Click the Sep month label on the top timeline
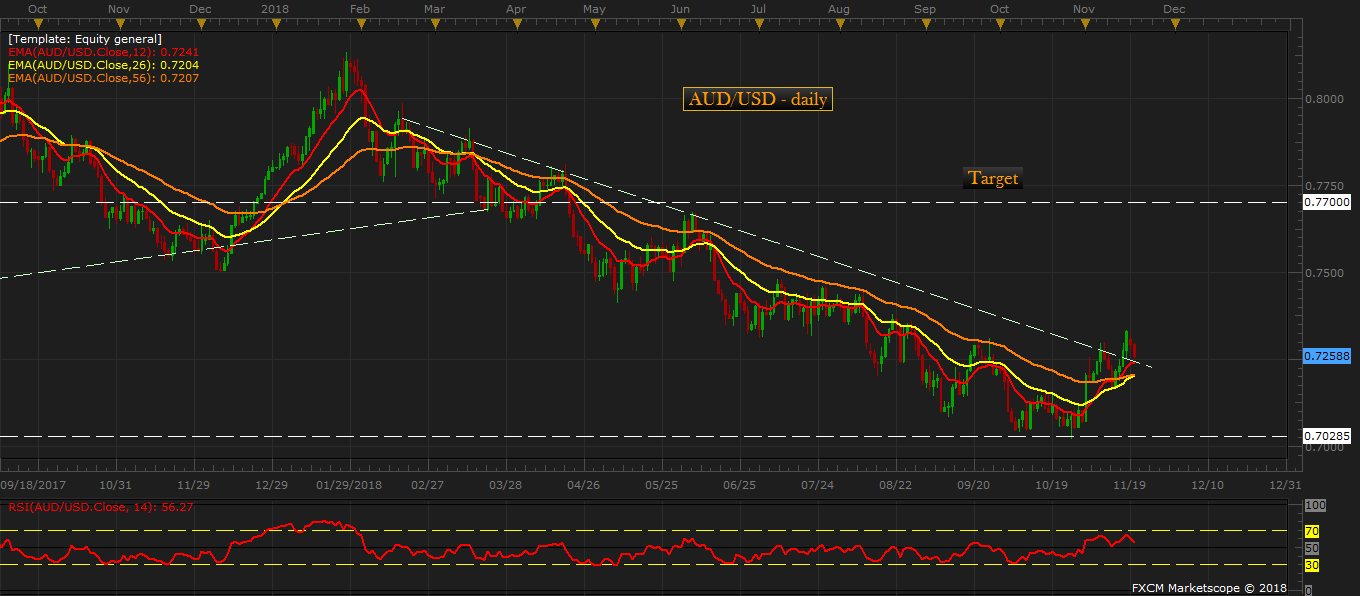This screenshot has height=596, width=1360. point(925,8)
